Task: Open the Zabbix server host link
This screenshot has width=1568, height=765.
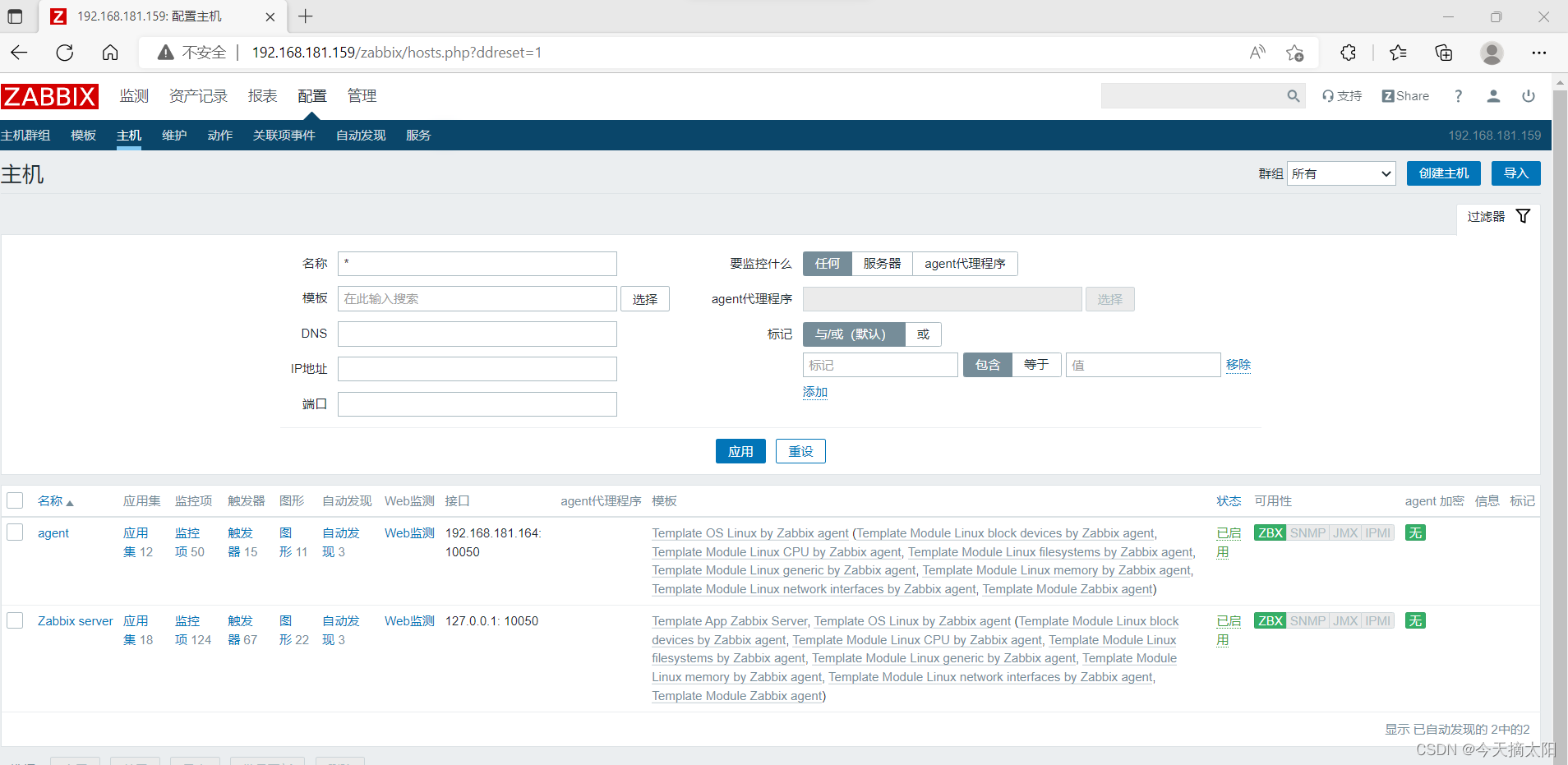Action: [76, 620]
